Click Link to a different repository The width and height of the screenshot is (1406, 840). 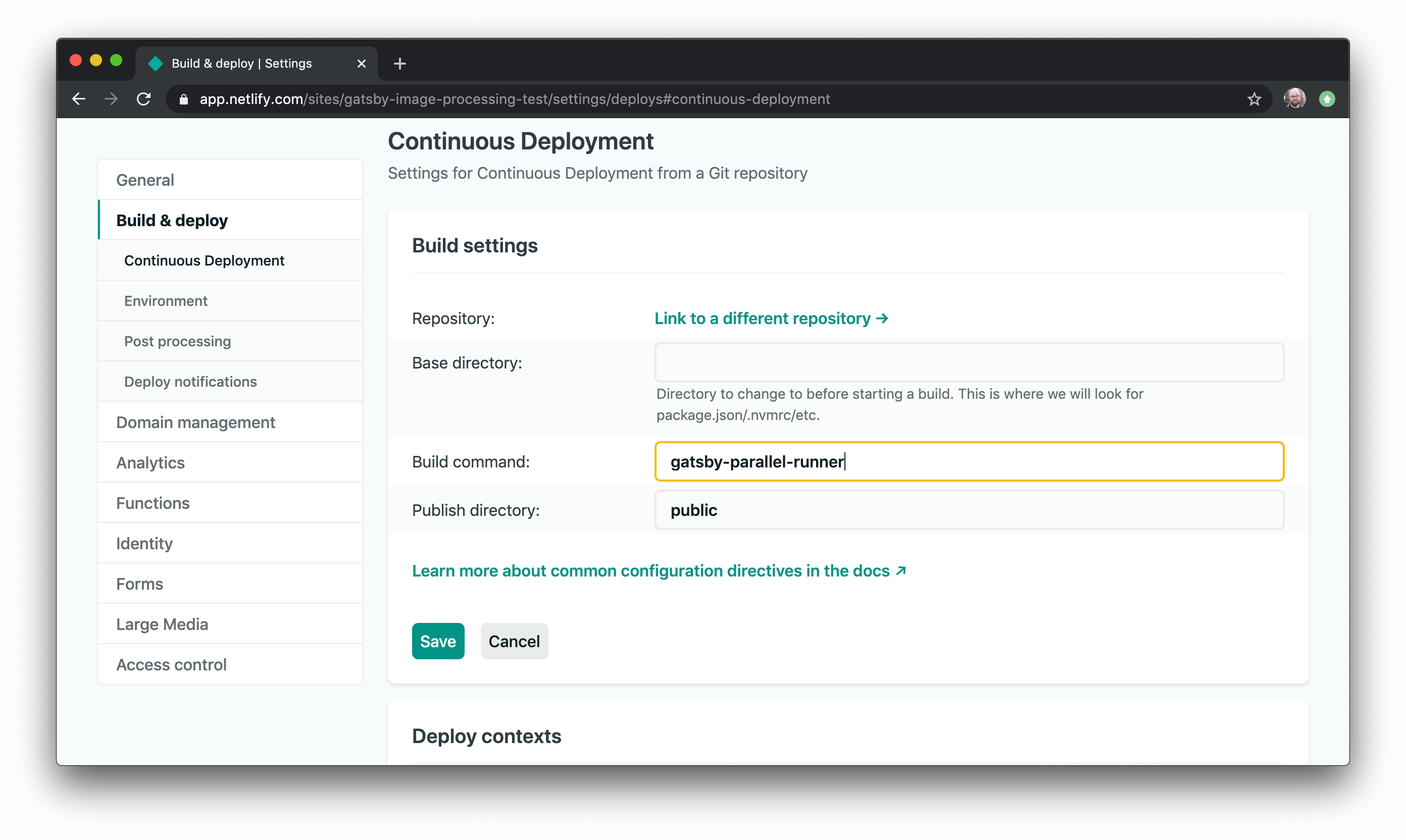[x=771, y=317]
